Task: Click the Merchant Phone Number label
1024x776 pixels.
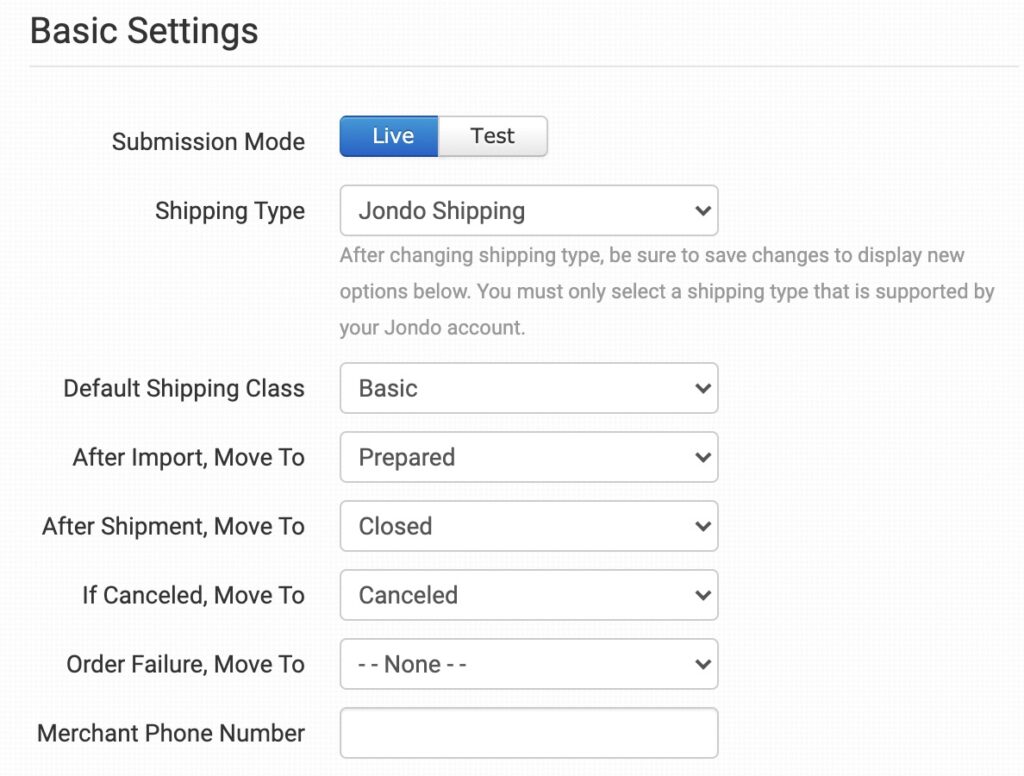Action: click(x=171, y=733)
